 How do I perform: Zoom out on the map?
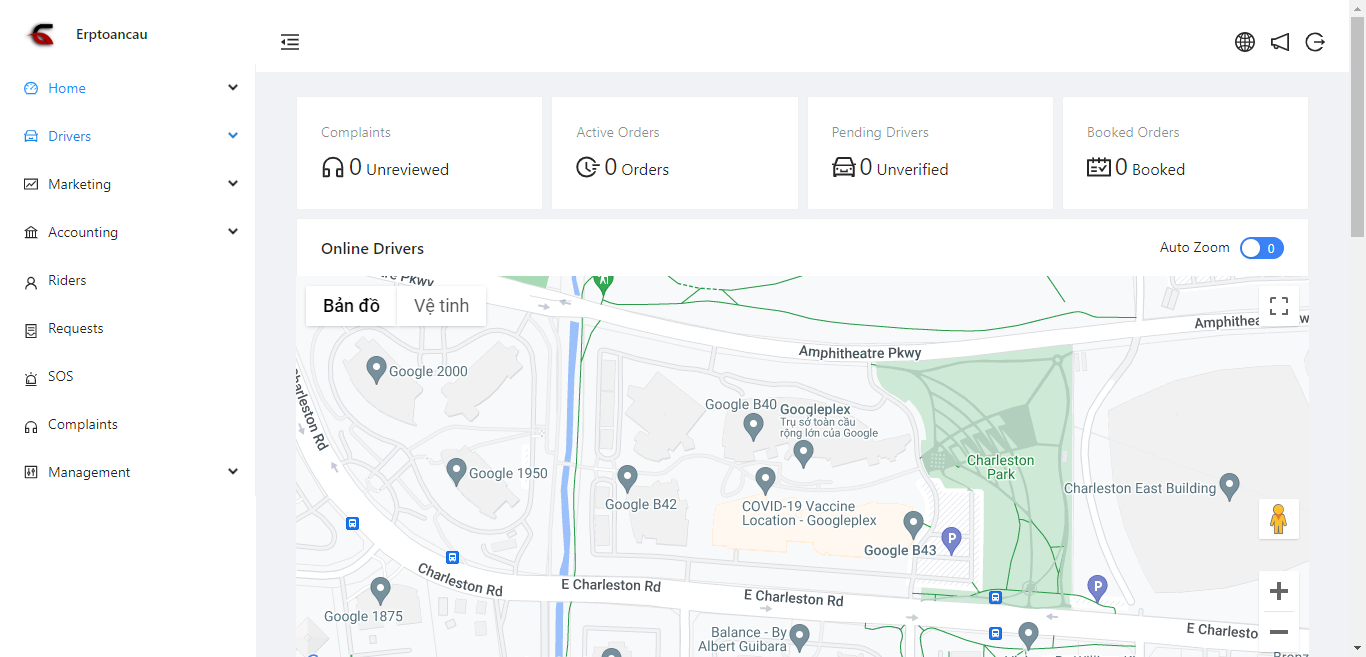tap(1278, 632)
